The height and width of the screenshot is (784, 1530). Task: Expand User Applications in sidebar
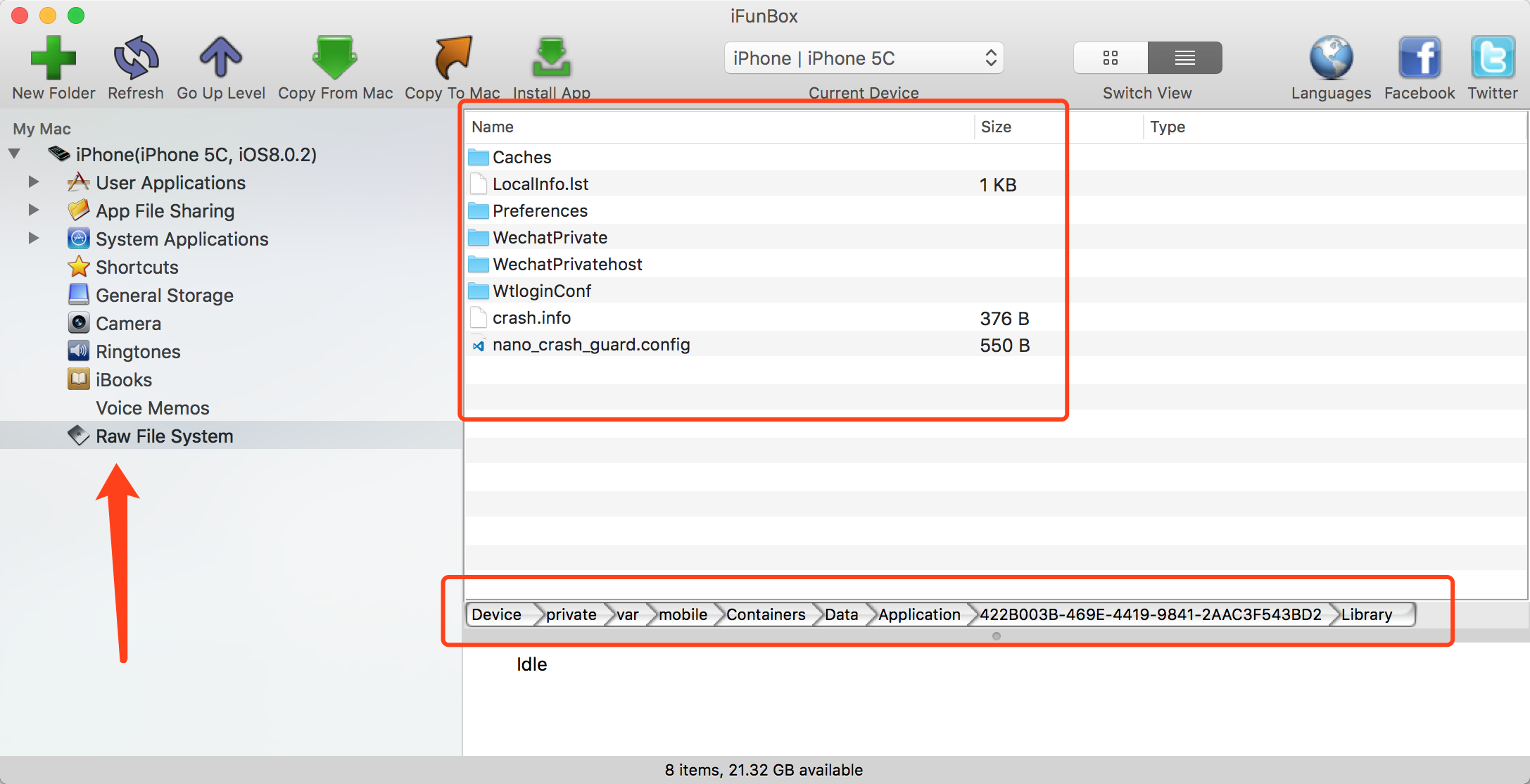click(x=33, y=182)
